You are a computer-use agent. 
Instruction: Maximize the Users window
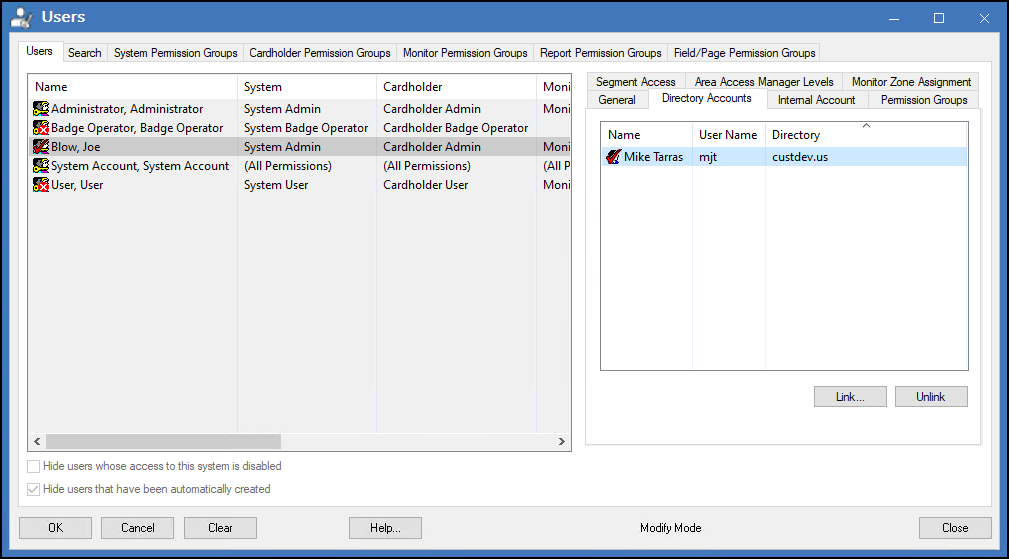pyautogui.click(x=939, y=18)
